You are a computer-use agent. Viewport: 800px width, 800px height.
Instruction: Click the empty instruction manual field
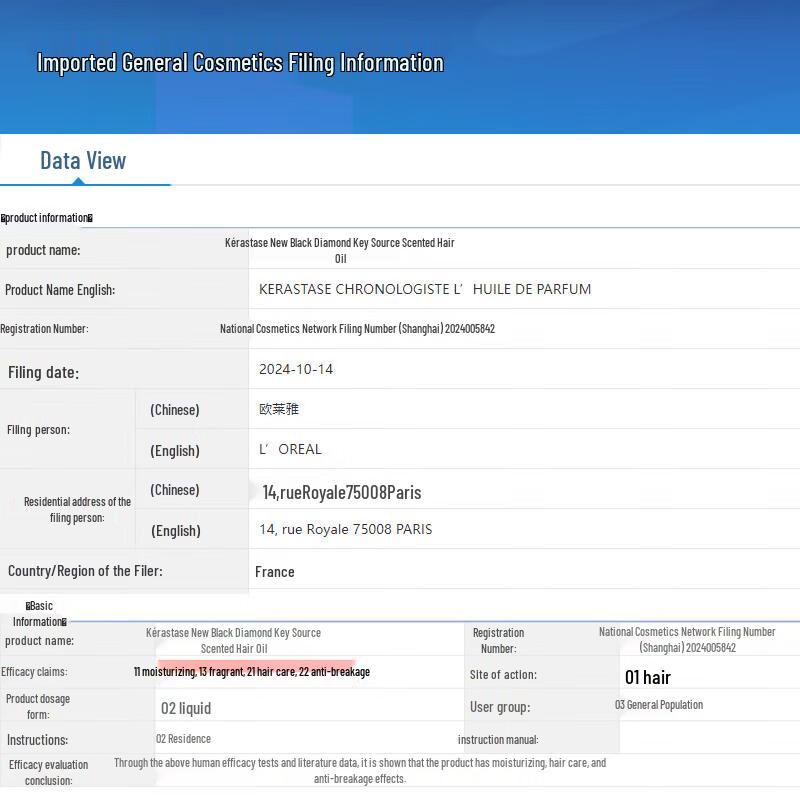708,739
